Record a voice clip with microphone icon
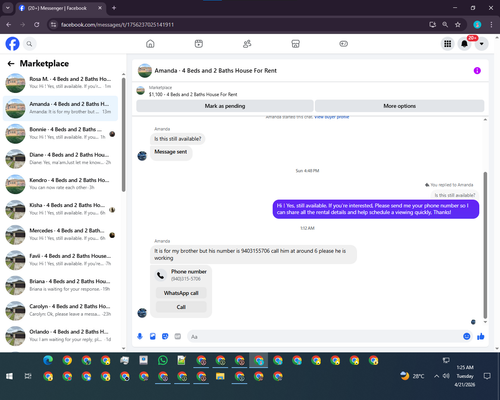 coord(140,336)
